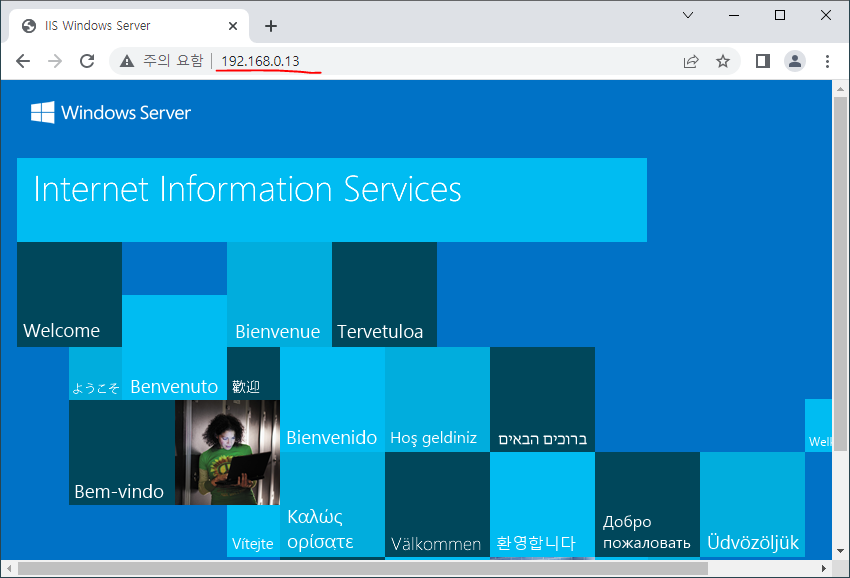850x578 pixels.
Task: Open a new tab with plus button
Action: pos(271,26)
